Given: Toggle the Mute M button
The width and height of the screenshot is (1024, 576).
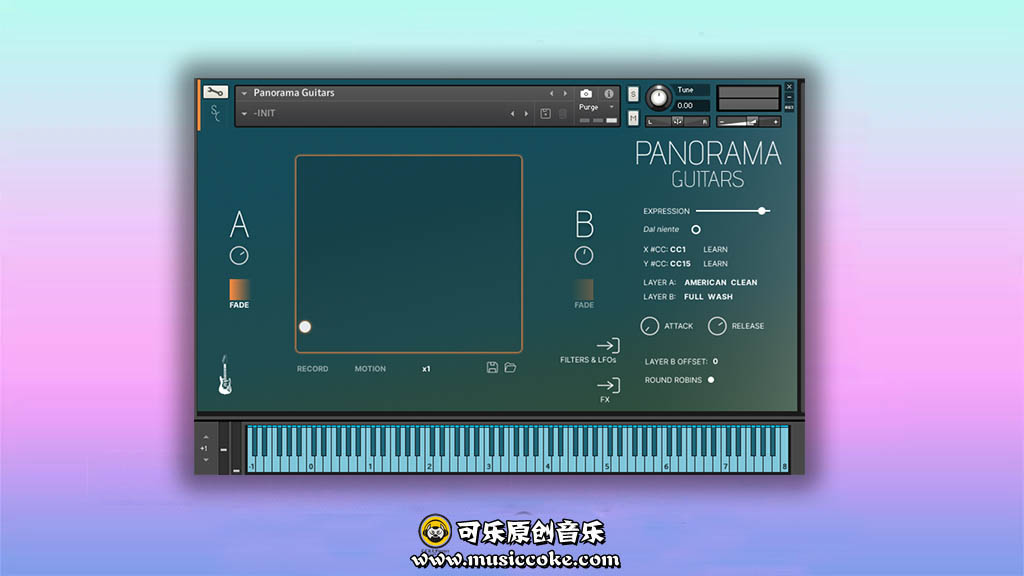Looking at the screenshot, I should click(x=633, y=118).
